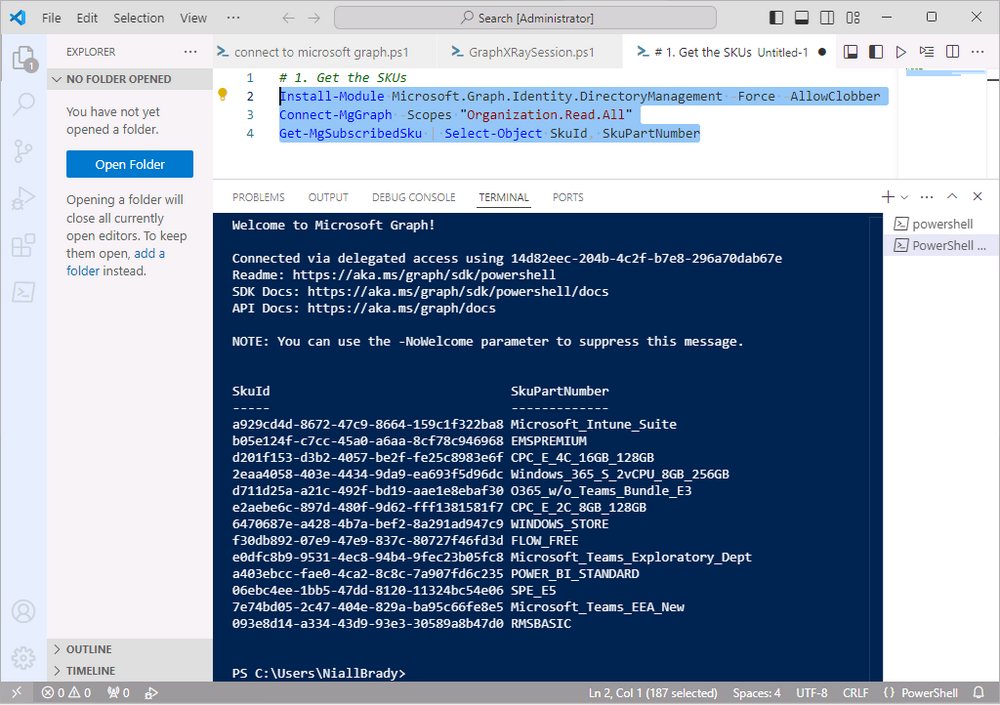
Task: Open the Edit menu
Action: tap(87, 18)
